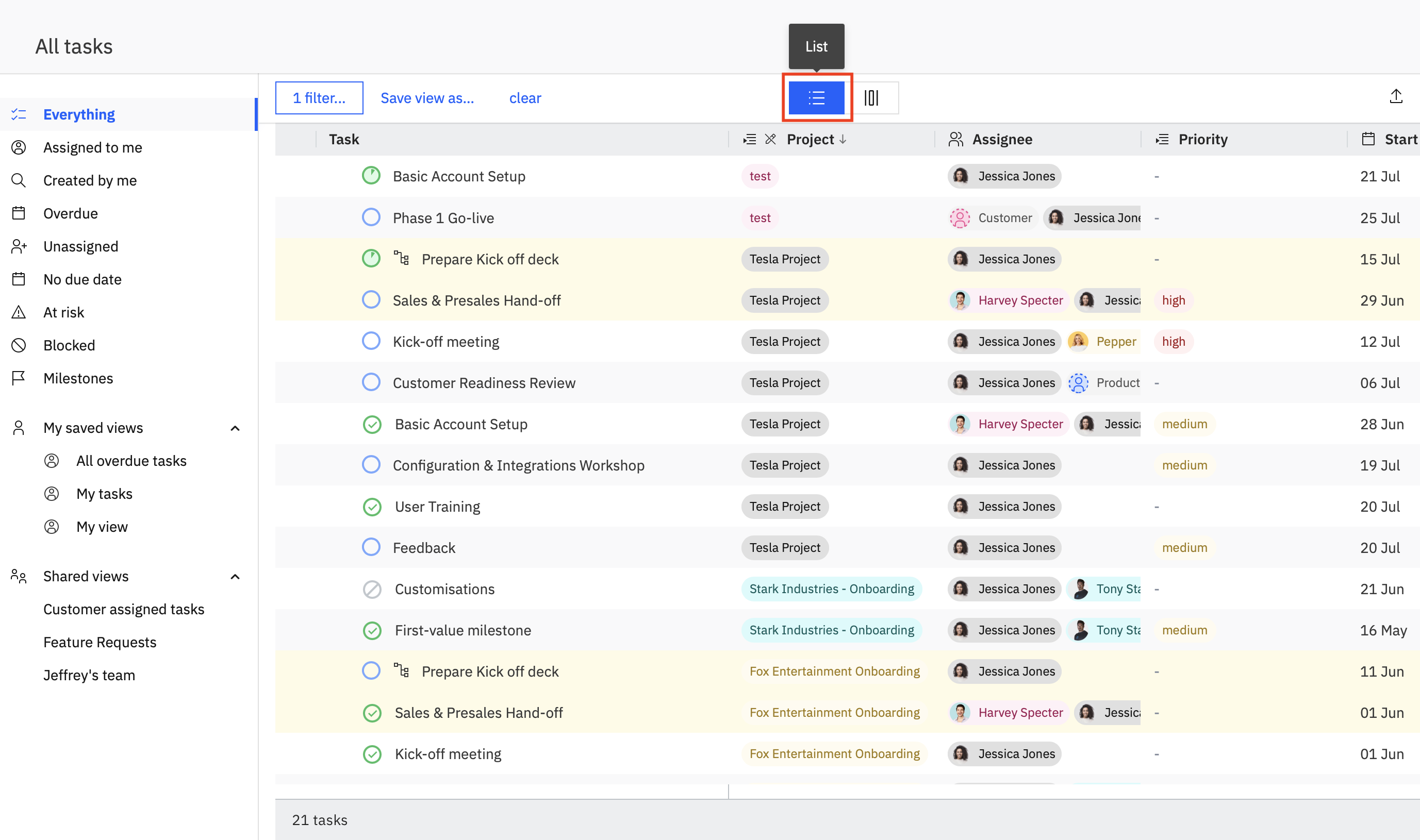The image size is (1420, 840).
Task: Click the grouping icon left of Project header
Action: 749,139
